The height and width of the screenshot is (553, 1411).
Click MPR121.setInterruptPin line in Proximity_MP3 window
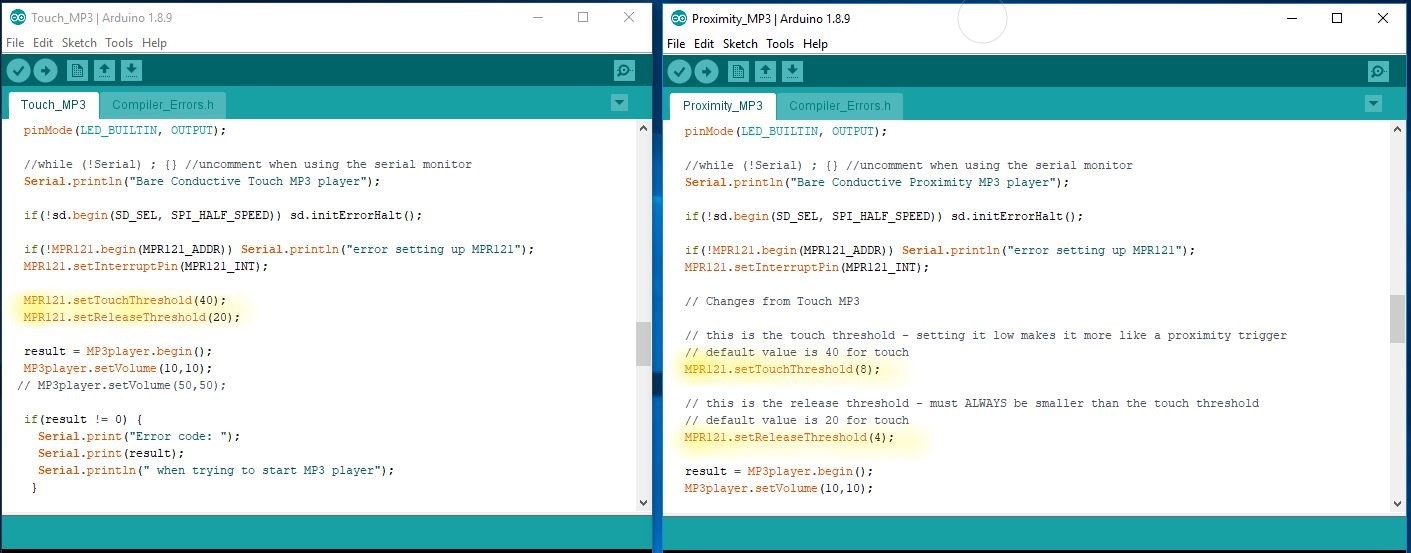807,267
